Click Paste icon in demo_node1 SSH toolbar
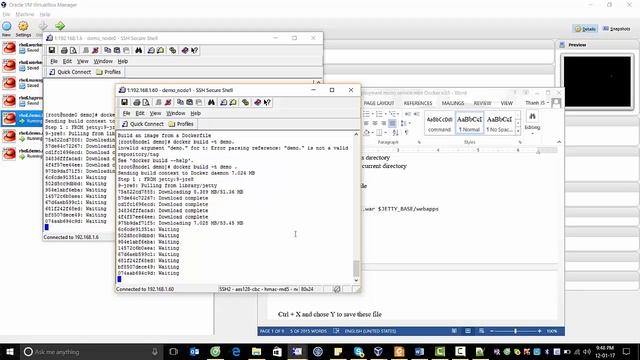Screen dimensions: 640x360 (189, 102)
